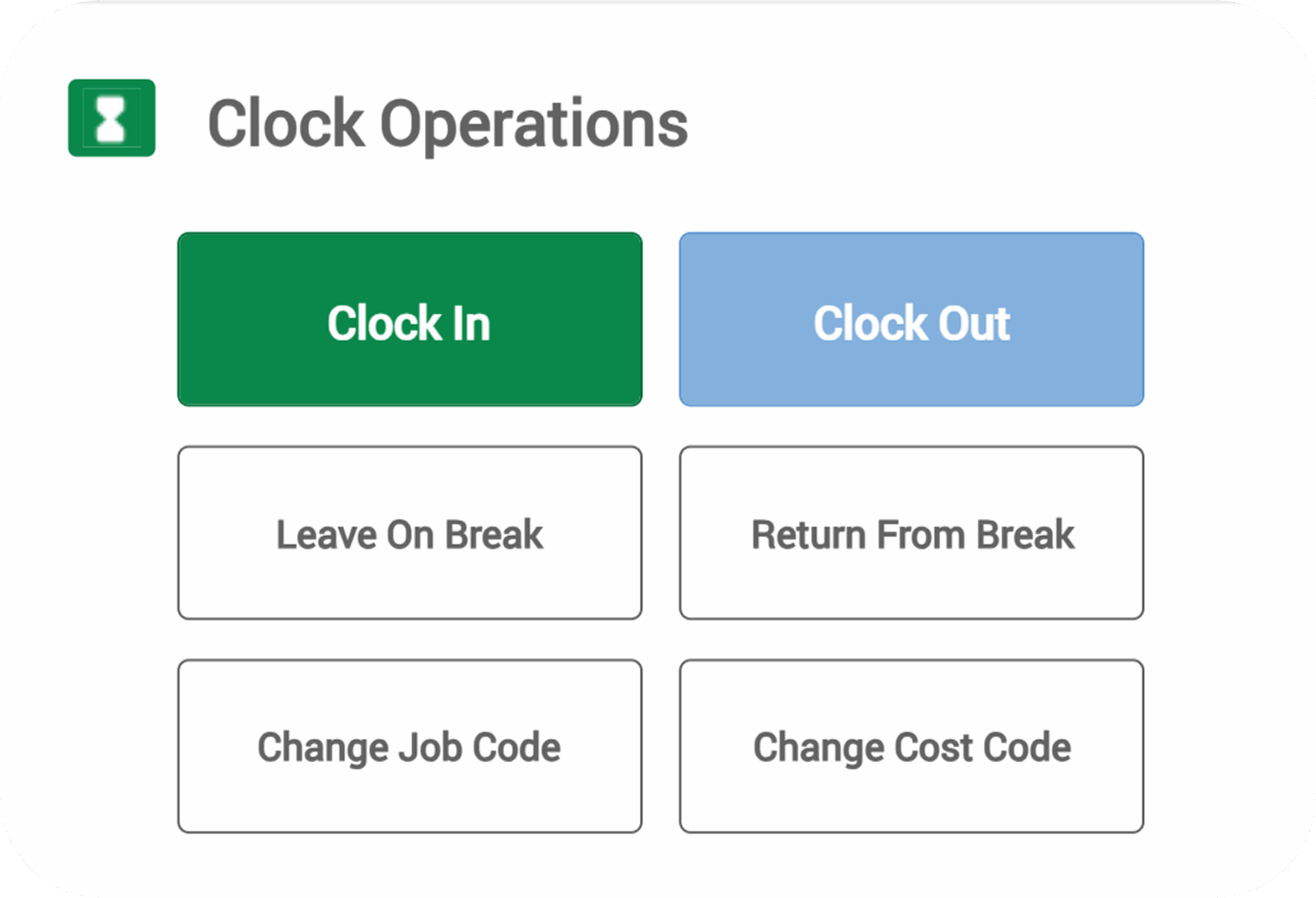This screenshot has height=898, width=1316.
Task: Begin a break via Leave On Break
Action: click(x=409, y=532)
